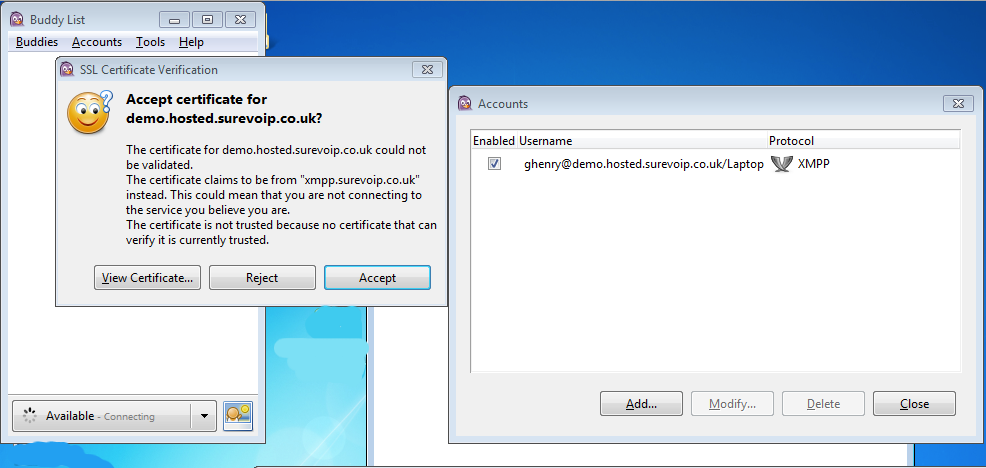
Task: Click the XMPP protocol icon
Action: pos(780,164)
